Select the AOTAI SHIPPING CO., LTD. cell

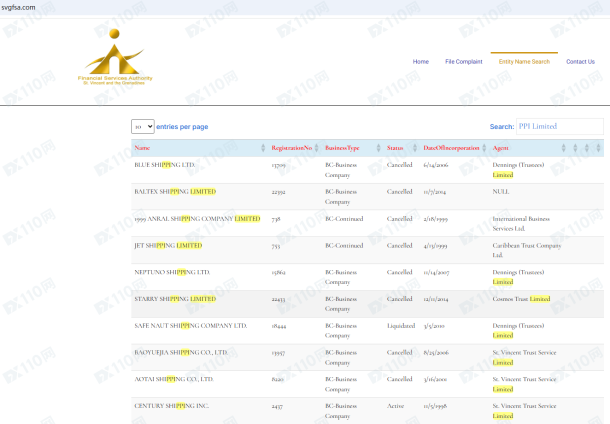coord(174,379)
